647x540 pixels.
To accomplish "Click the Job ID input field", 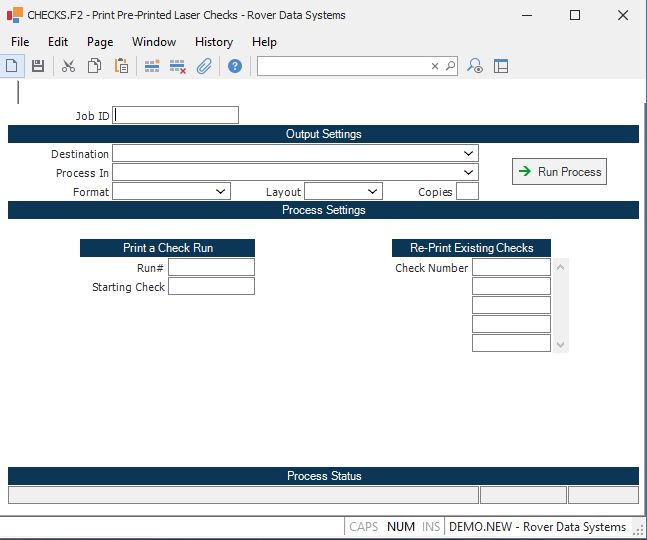I will [x=176, y=115].
